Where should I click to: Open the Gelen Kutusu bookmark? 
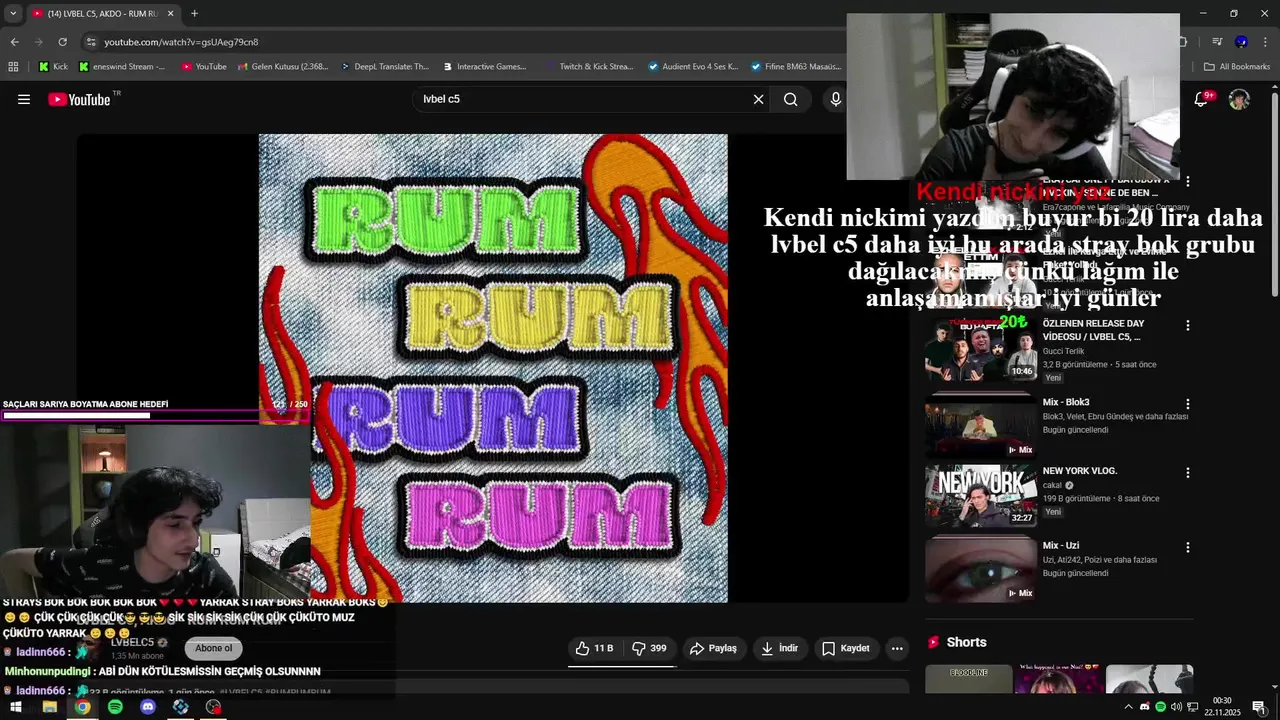283,67
